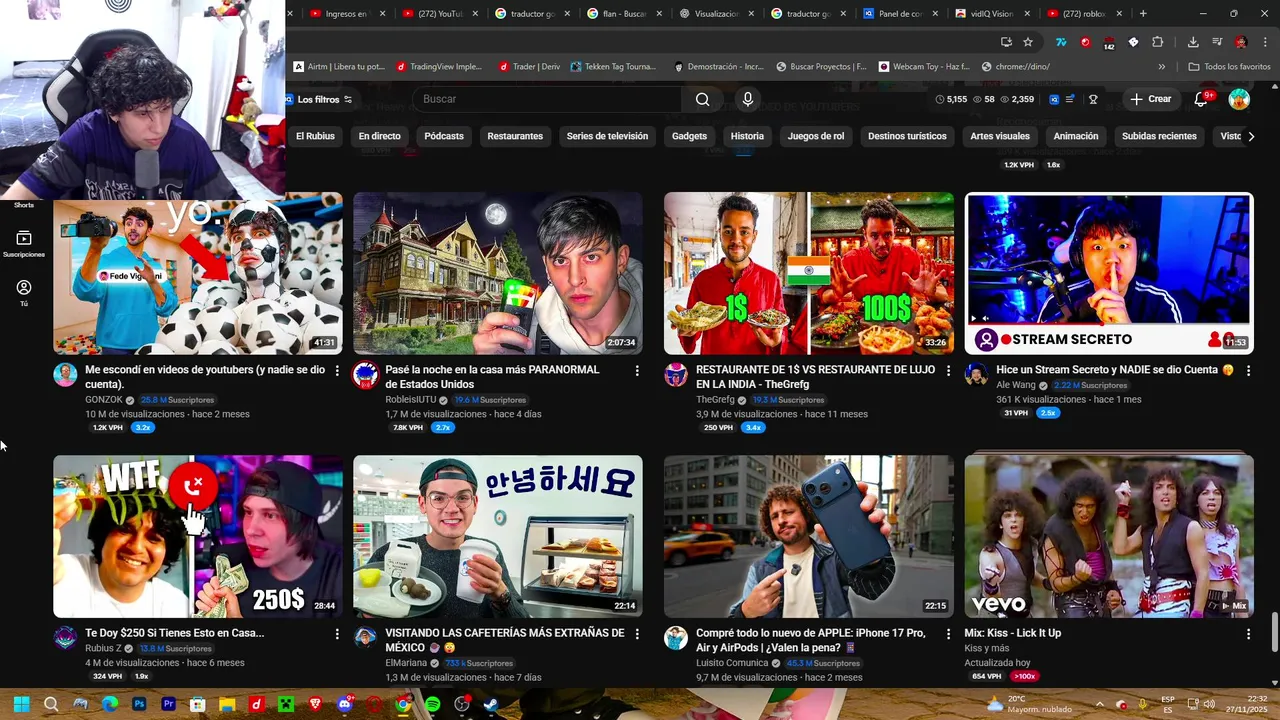This screenshot has height=720, width=1280.
Task: Click TheGrefg channel avatar
Action: coord(676,375)
